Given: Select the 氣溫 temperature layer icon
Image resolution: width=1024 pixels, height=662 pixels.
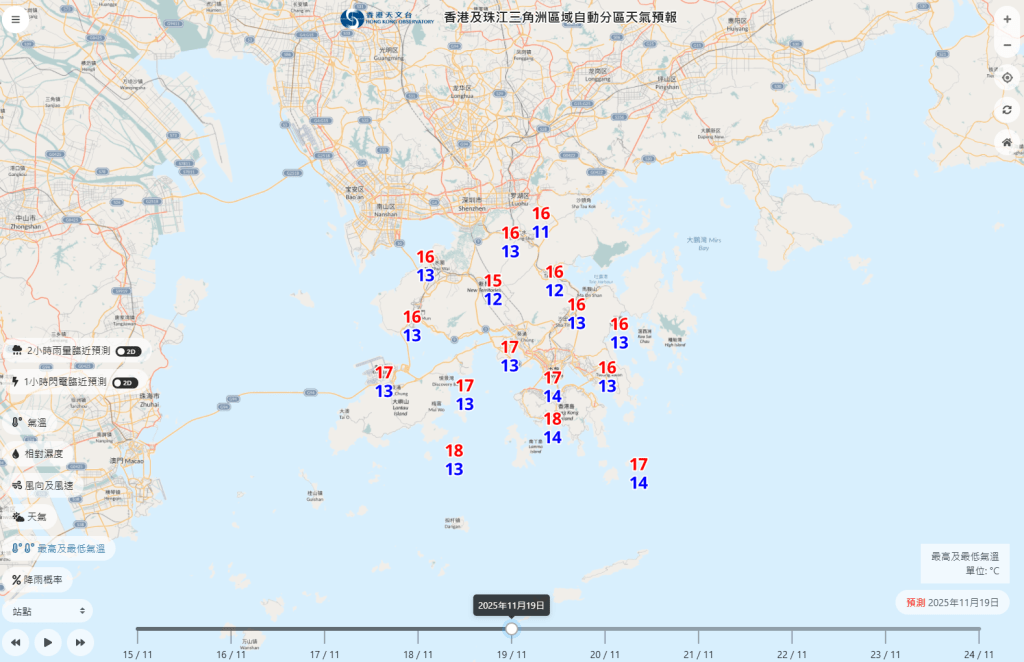Looking at the screenshot, I should pos(14,423).
